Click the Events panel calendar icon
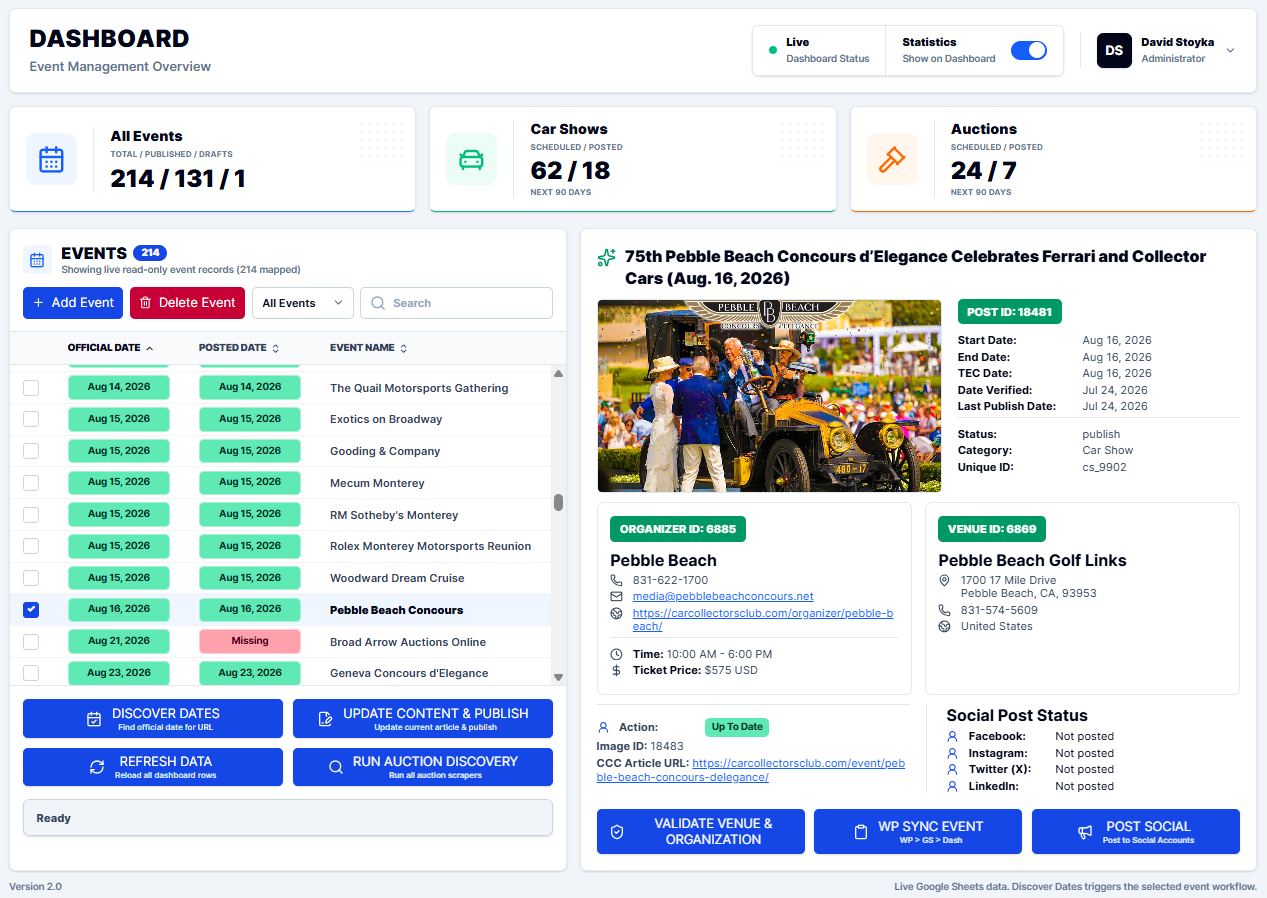This screenshot has height=898, width=1267. [x=37, y=260]
